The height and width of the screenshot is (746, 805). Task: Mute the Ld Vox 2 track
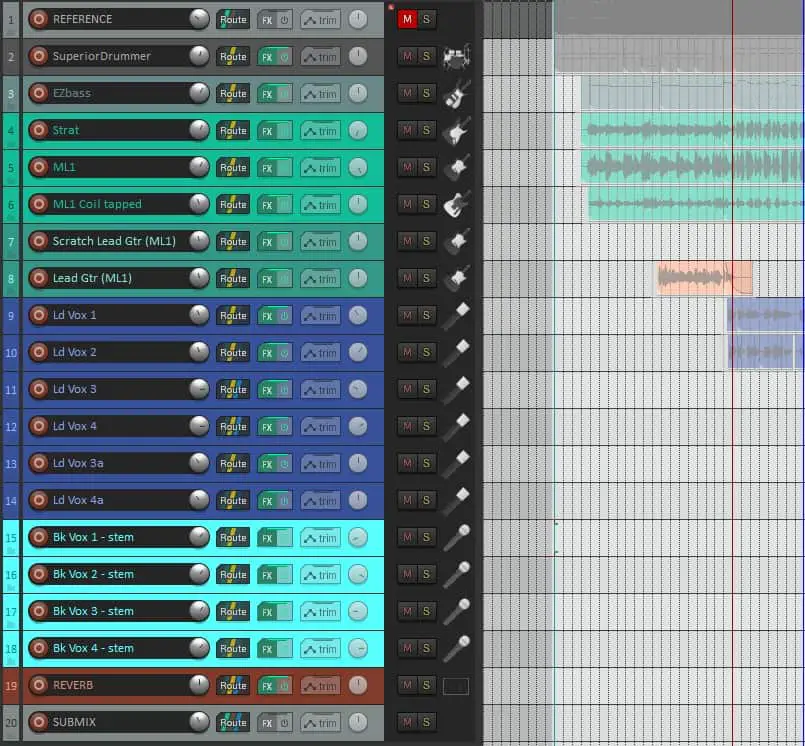tap(407, 352)
